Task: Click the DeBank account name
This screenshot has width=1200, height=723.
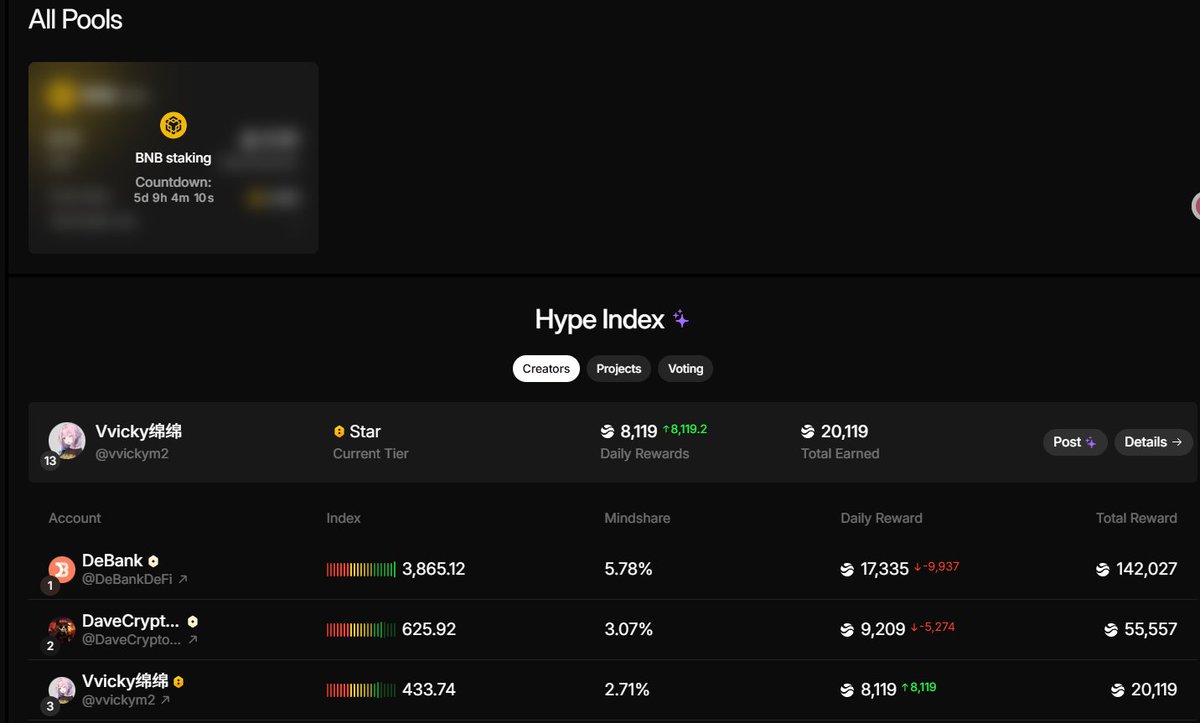Action: click(113, 561)
